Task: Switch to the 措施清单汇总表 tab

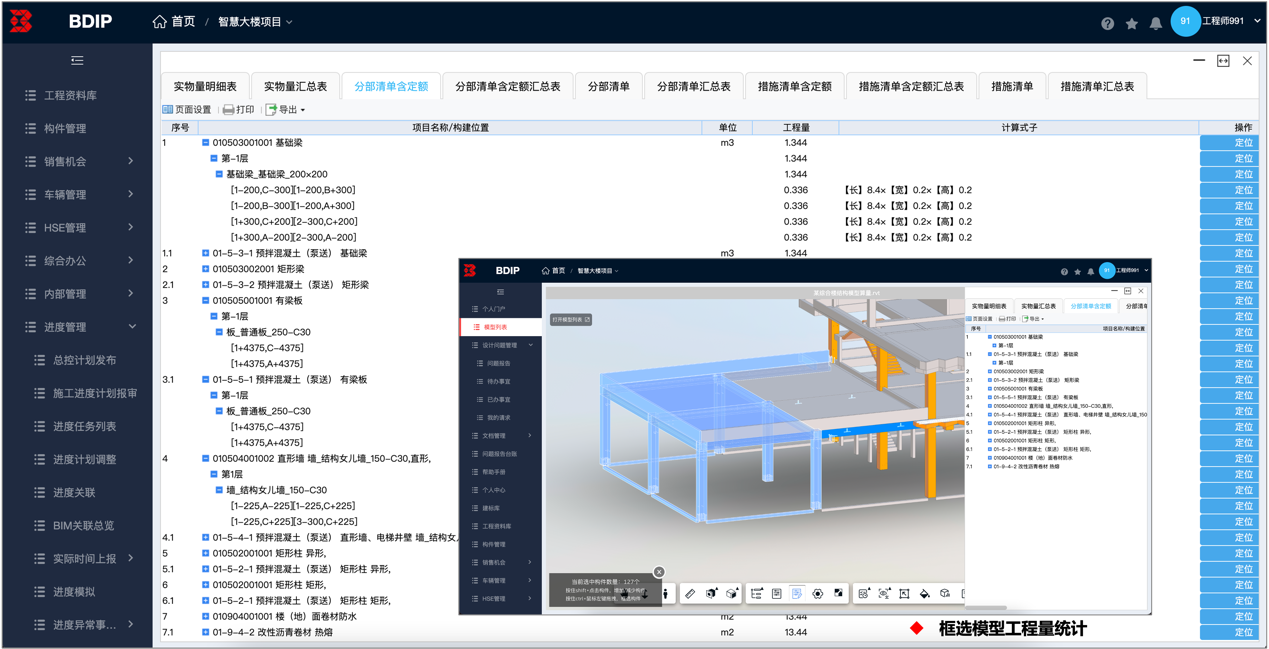Action: [1097, 87]
